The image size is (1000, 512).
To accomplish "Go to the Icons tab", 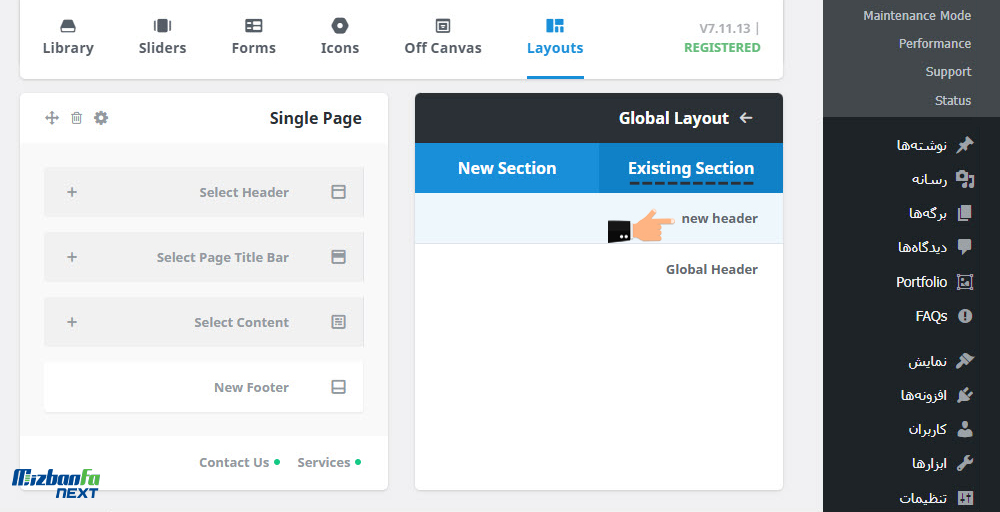I will point(340,38).
